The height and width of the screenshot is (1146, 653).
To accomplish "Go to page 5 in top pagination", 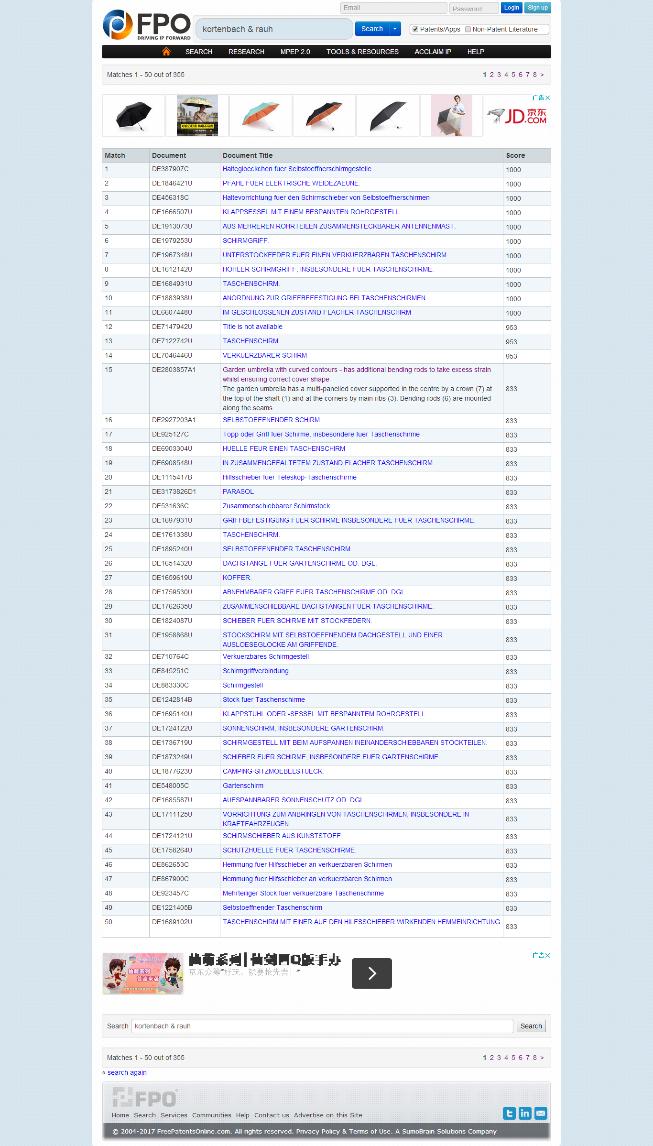I will coord(513,75).
